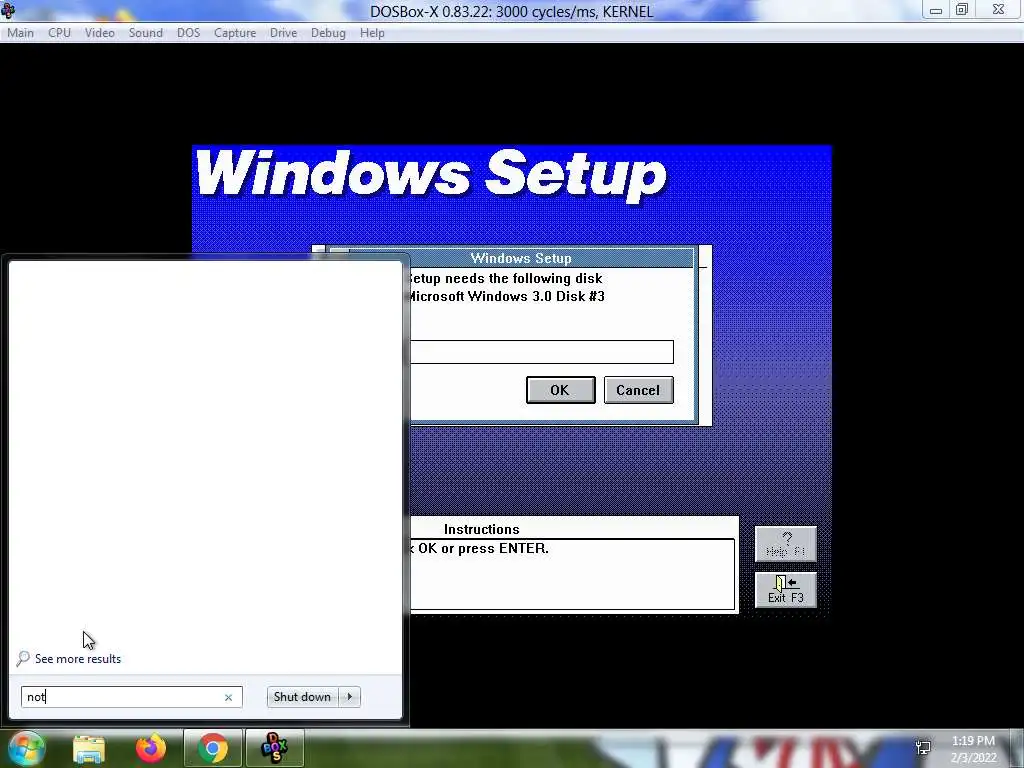
Task: Clear the search text with X
Action: click(x=229, y=697)
